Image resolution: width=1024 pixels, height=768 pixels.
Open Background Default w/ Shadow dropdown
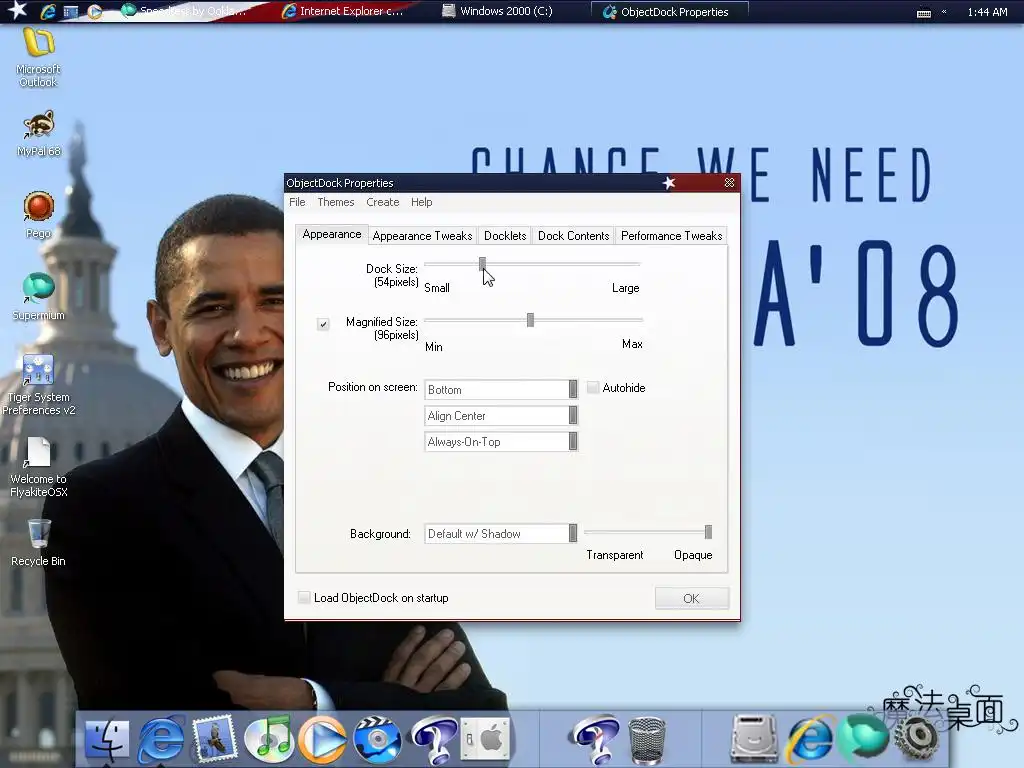coord(501,534)
